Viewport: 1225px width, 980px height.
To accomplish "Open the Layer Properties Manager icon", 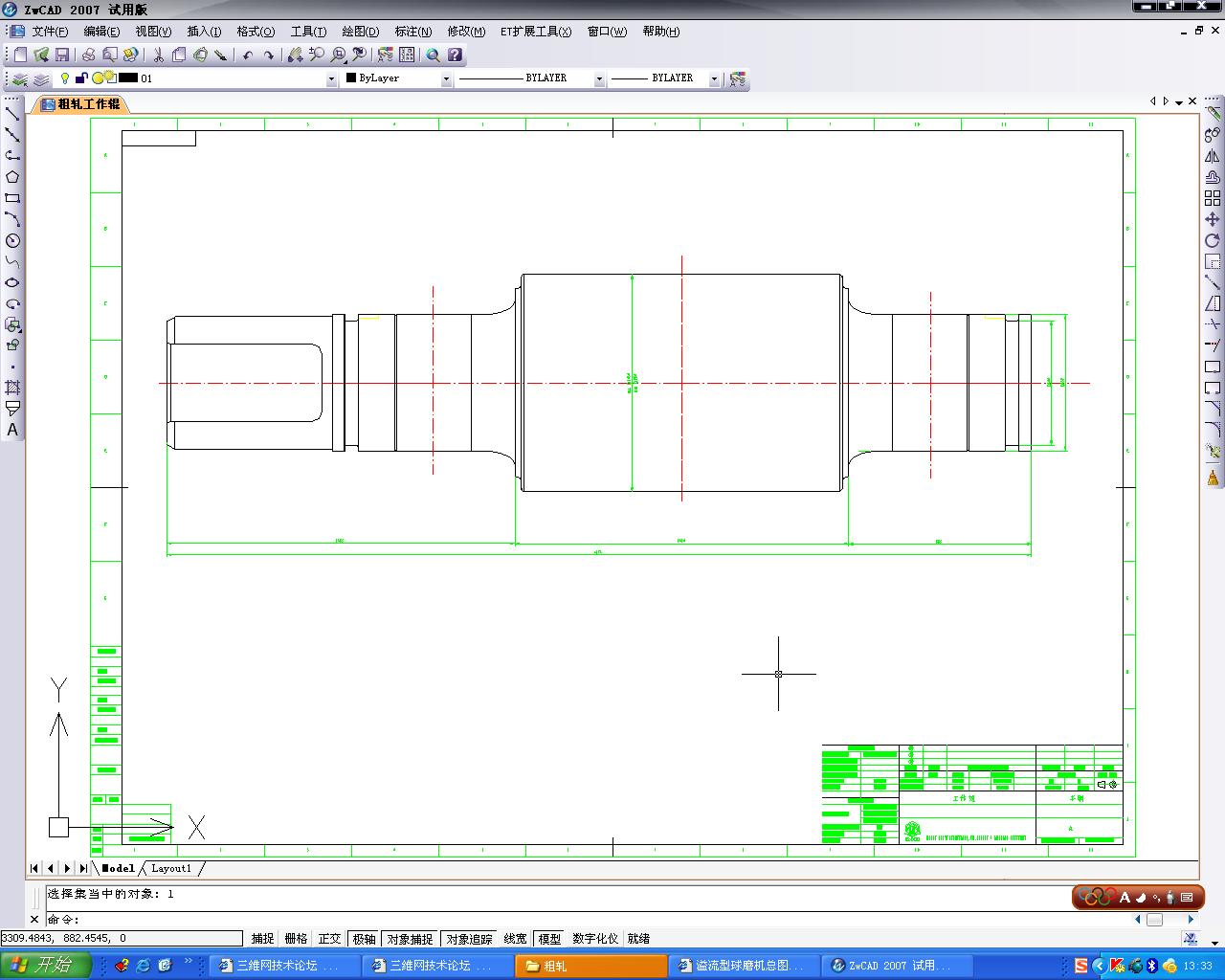I will (20, 78).
